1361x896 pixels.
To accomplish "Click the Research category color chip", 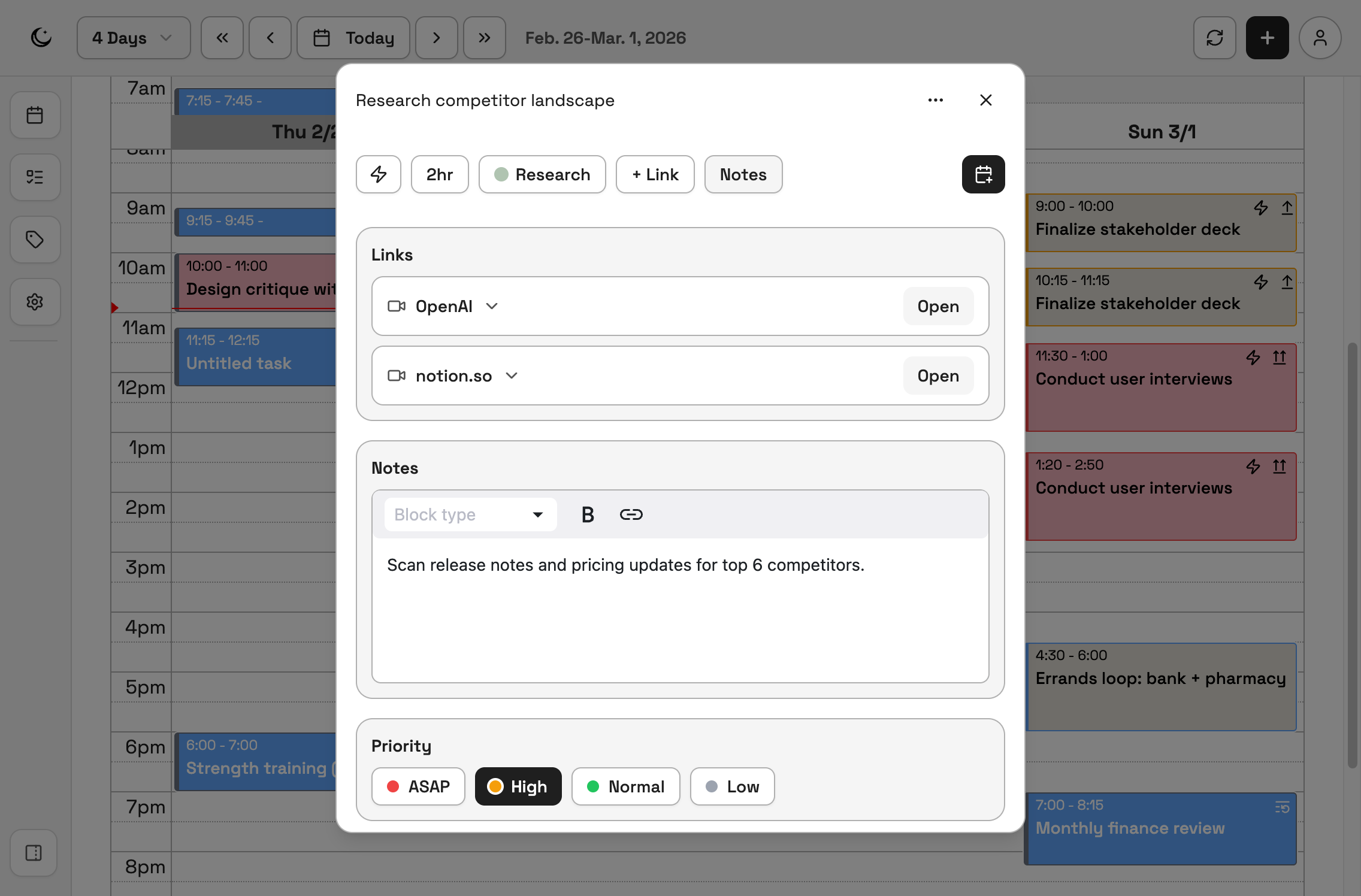I will coord(542,174).
